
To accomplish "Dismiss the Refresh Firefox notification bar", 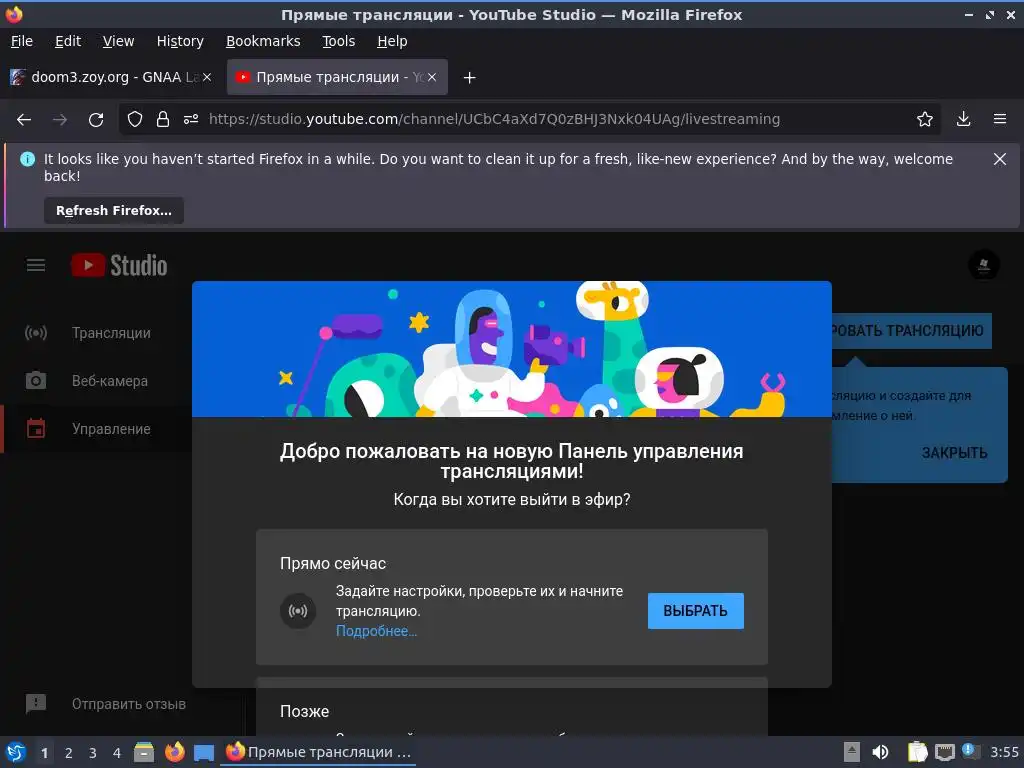I will point(1000,159).
